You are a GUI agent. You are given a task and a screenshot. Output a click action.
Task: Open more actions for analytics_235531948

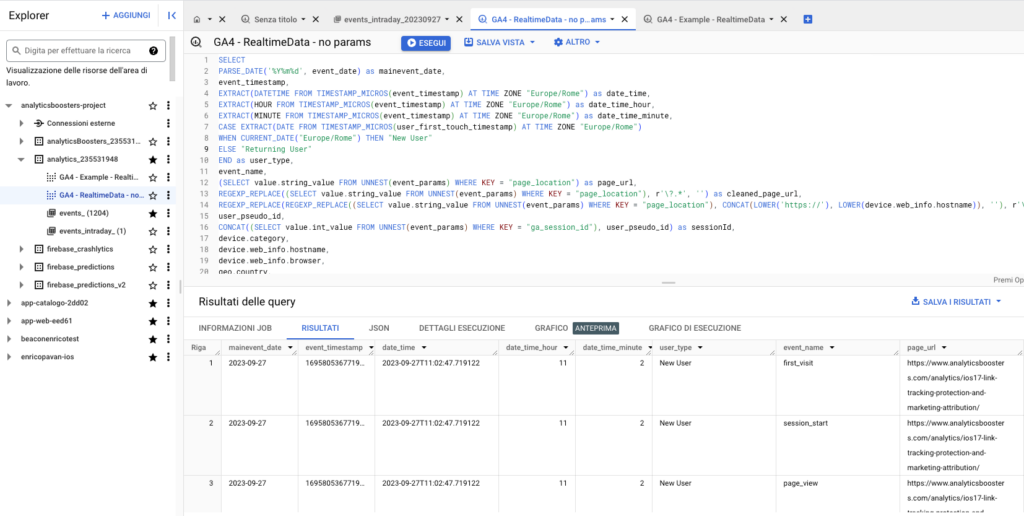click(x=168, y=159)
